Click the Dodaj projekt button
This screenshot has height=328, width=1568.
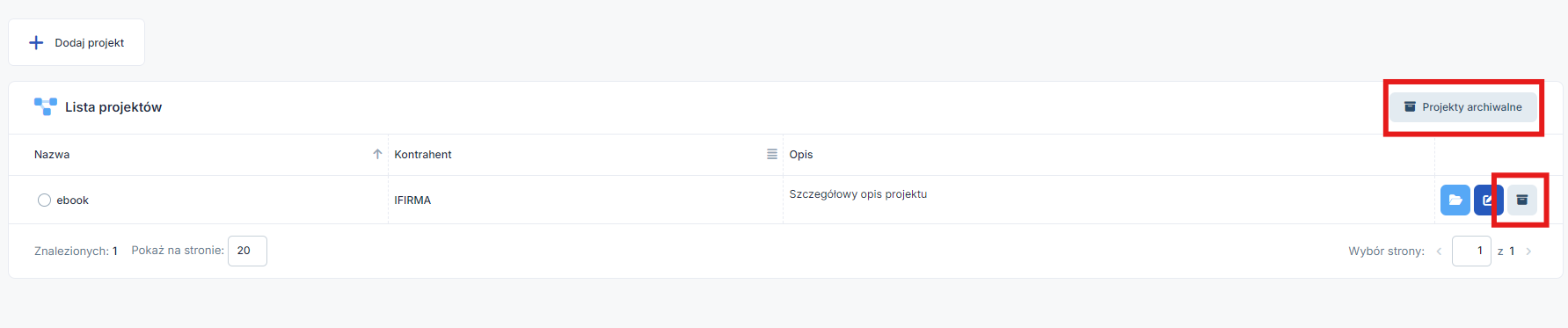click(x=77, y=42)
